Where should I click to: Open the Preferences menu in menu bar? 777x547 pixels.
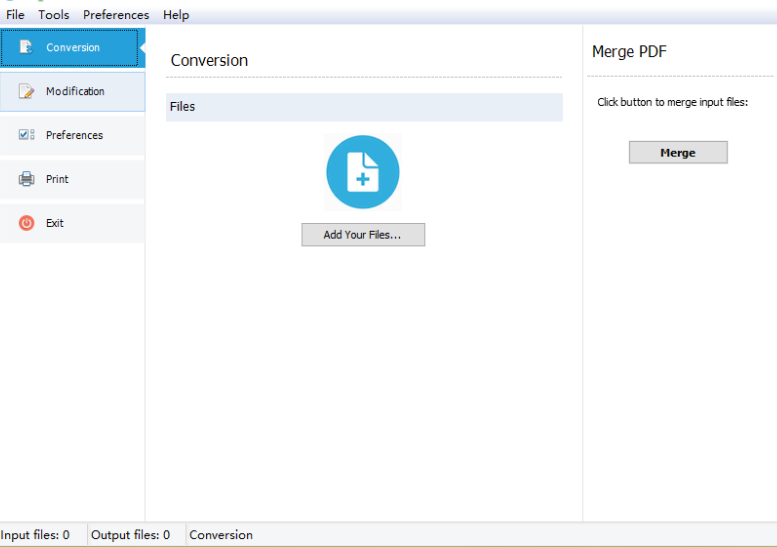coord(116,15)
